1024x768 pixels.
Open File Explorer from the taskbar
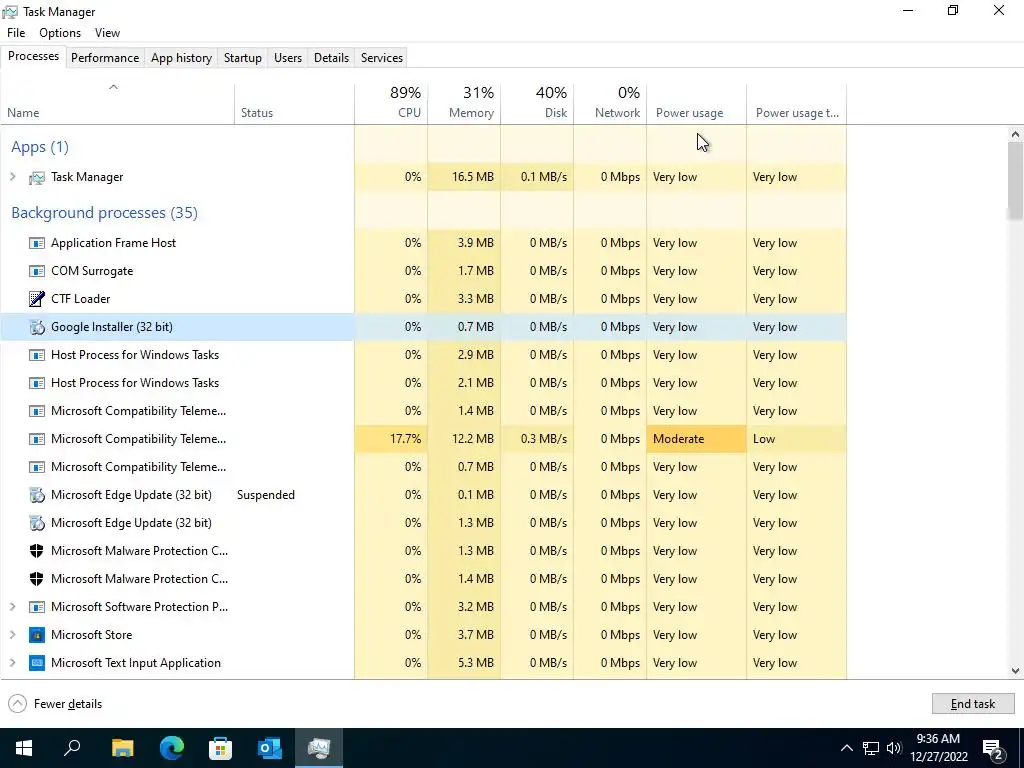(122, 748)
